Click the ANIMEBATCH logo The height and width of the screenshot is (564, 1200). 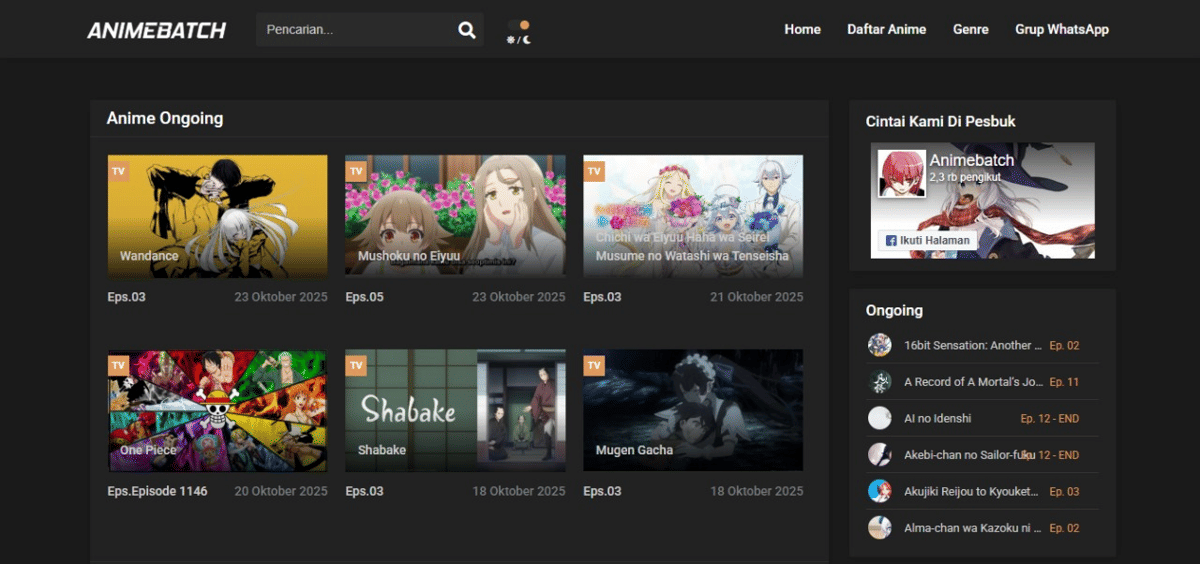coord(156,30)
